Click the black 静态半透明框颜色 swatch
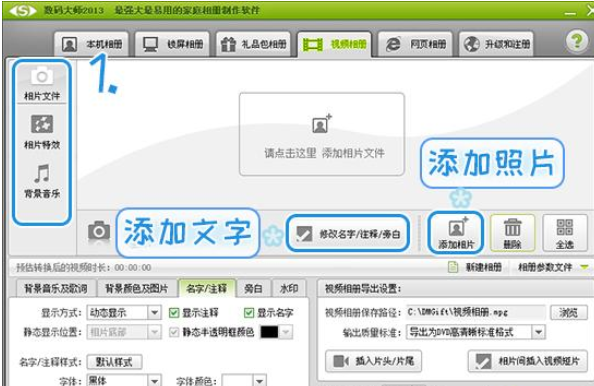This screenshot has width=594, height=386. pyautogui.click(x=269, y=332)
